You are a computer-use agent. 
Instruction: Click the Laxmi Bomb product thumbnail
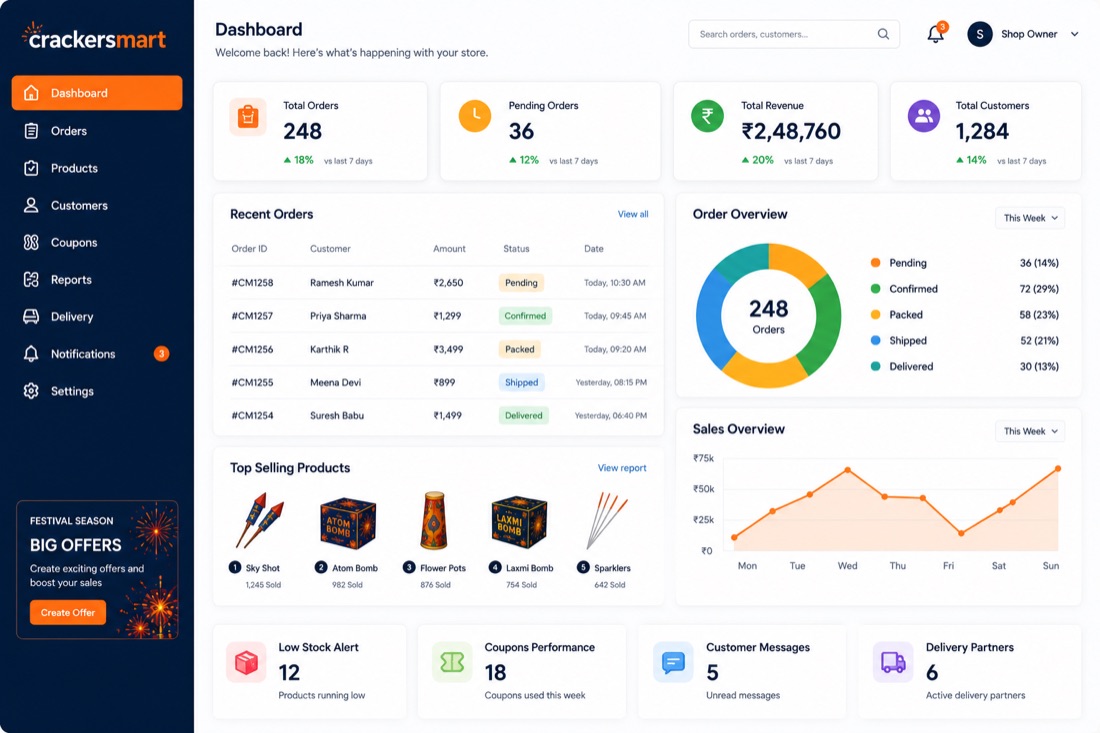519,523
